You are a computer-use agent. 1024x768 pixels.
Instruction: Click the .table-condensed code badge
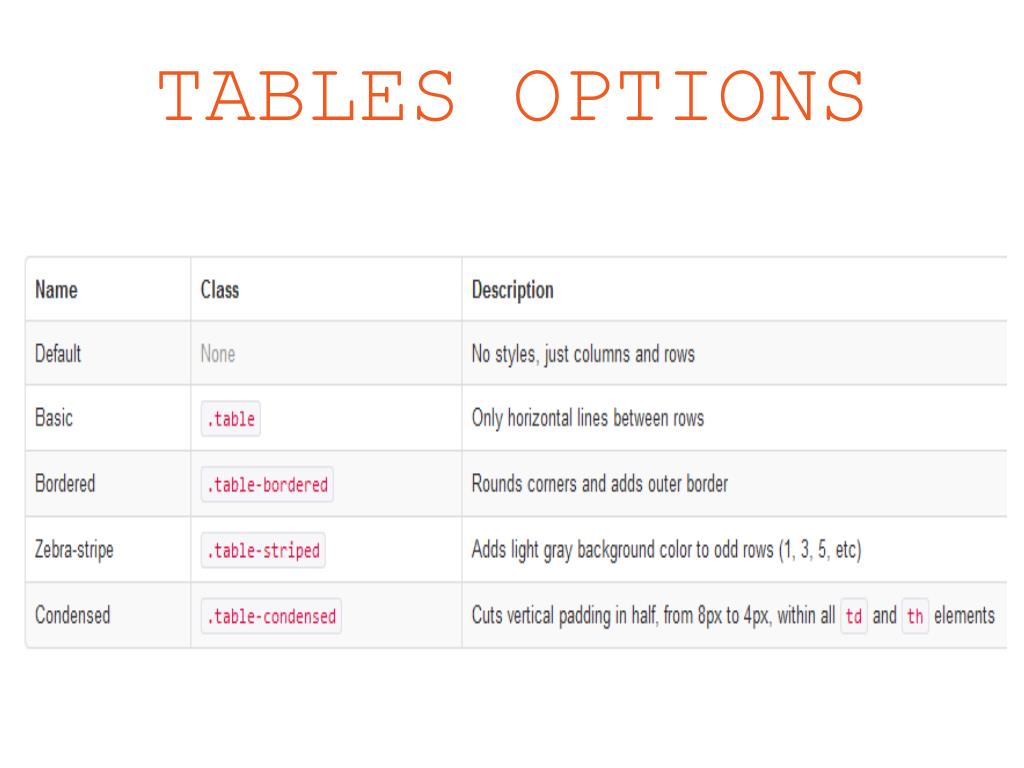click(271, 616)
